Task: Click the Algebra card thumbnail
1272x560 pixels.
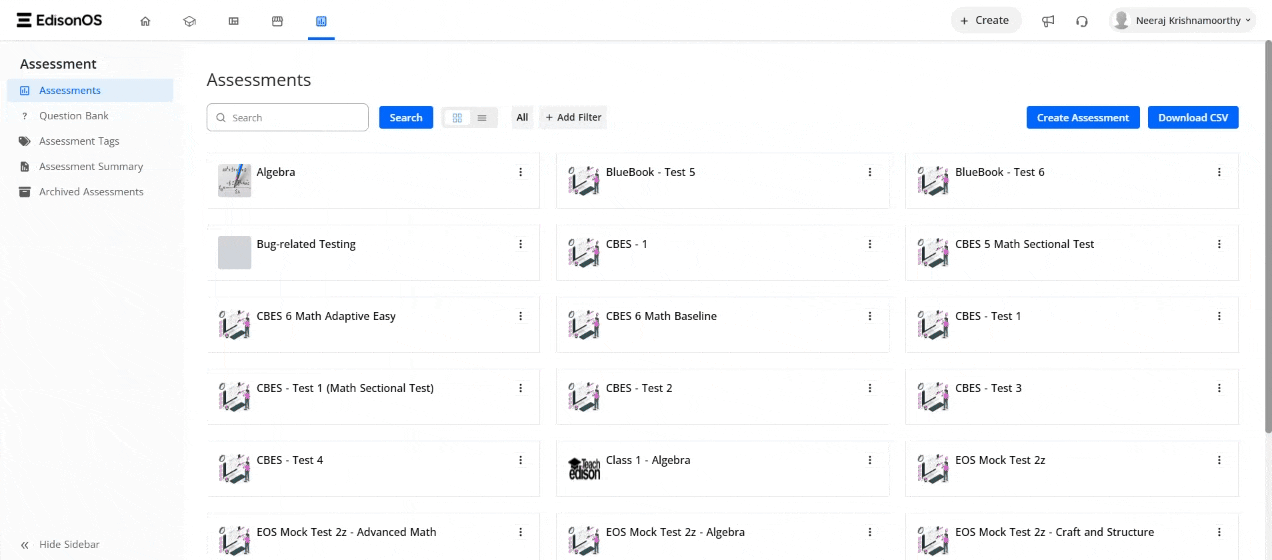Action: click(x=234, y=181)
